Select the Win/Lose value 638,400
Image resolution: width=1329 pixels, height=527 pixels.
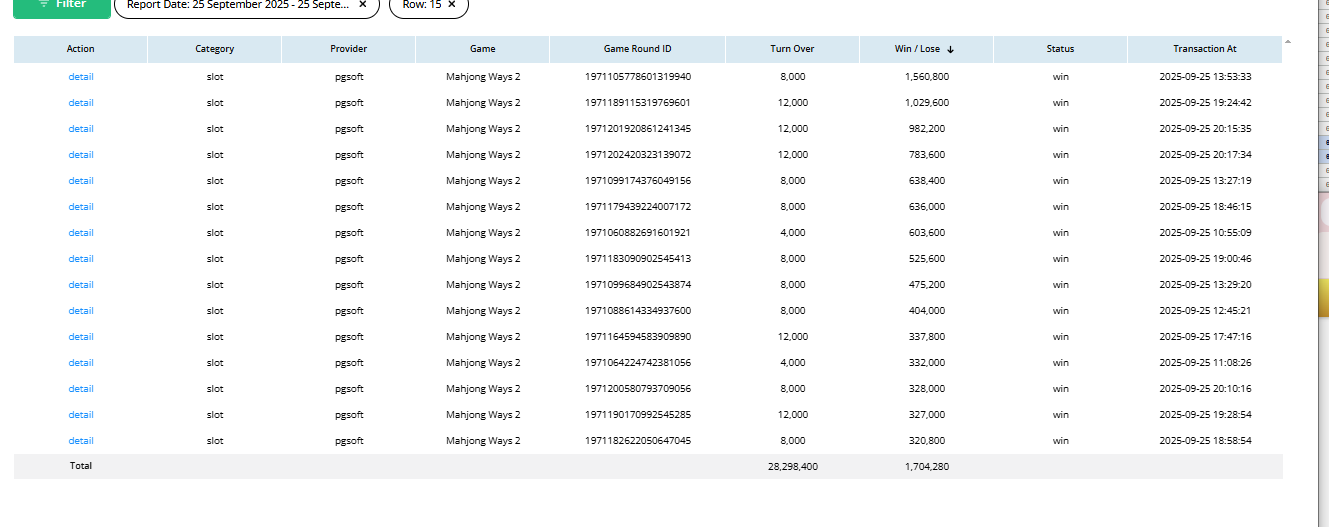927,180
